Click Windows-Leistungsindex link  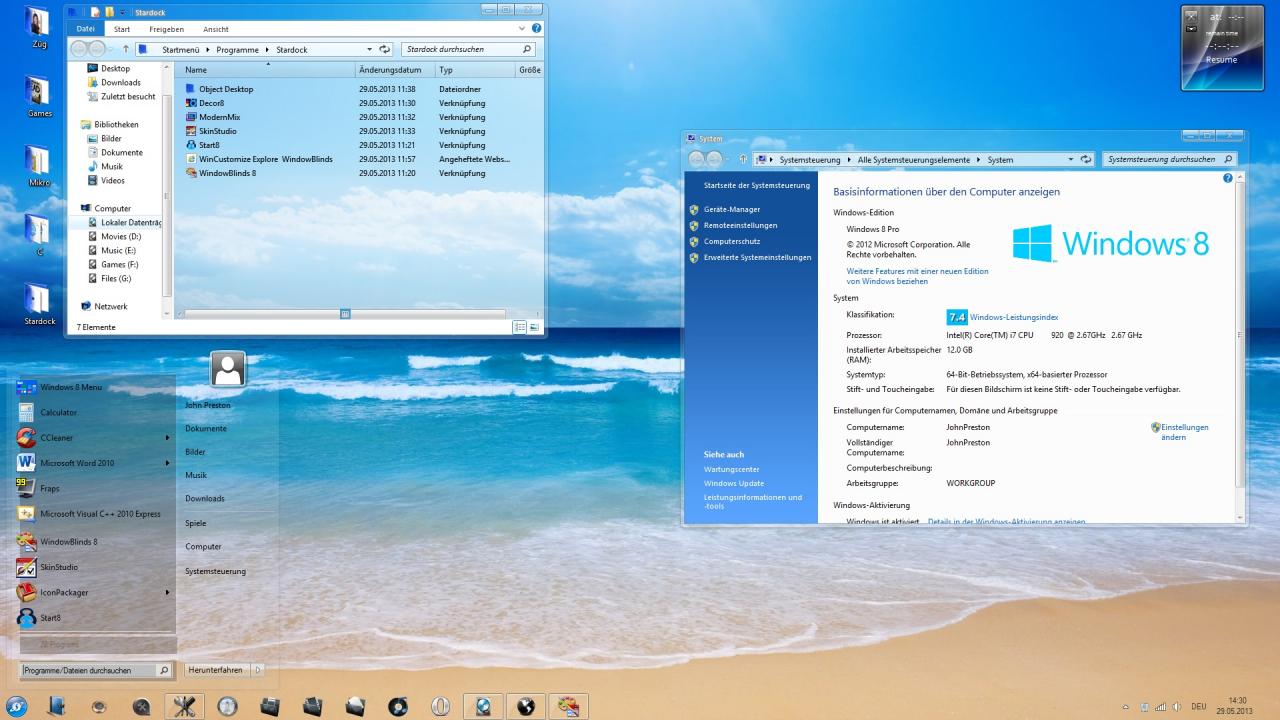1014,317
